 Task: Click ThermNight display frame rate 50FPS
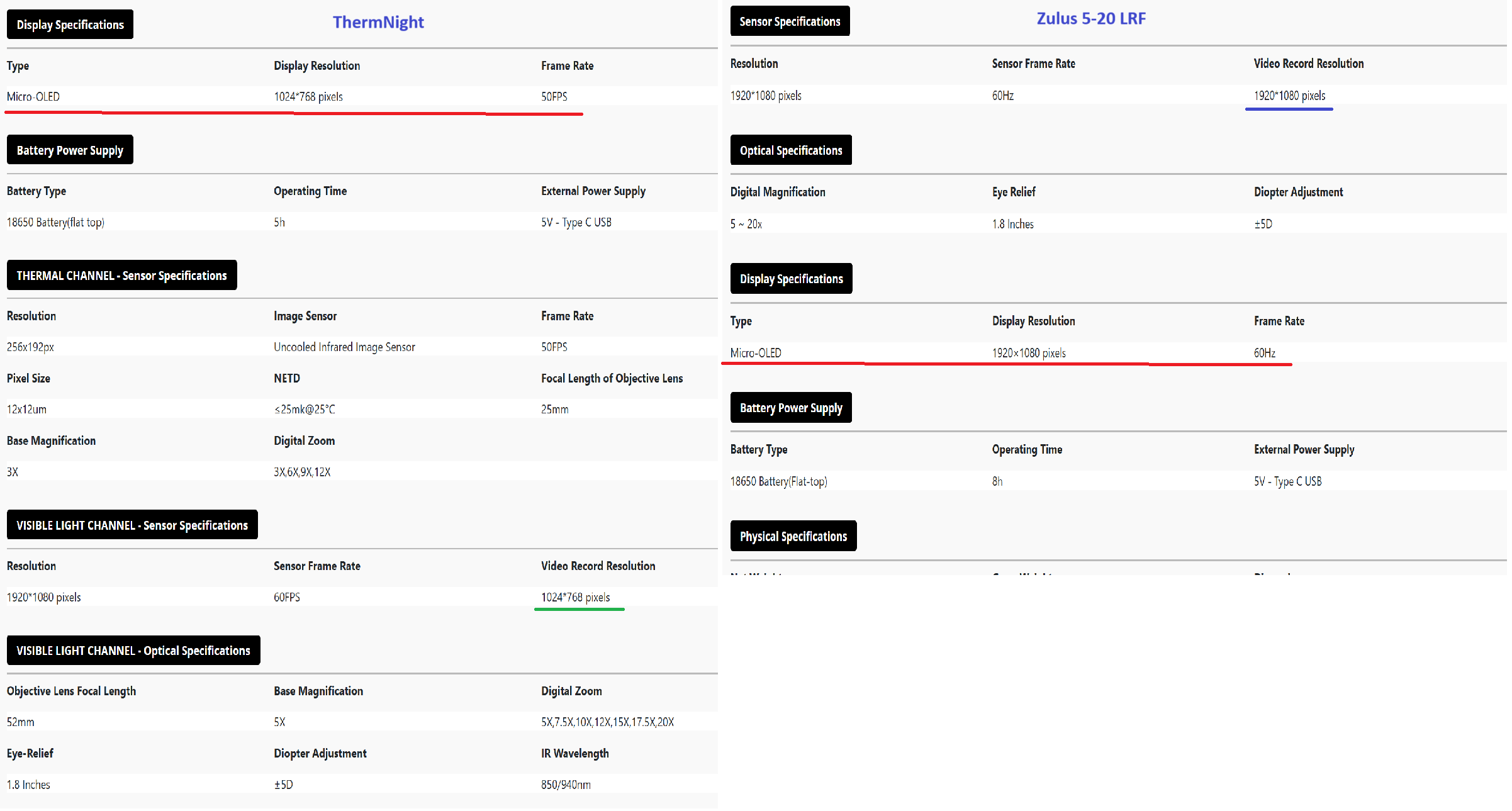click(x=554, y=96)
